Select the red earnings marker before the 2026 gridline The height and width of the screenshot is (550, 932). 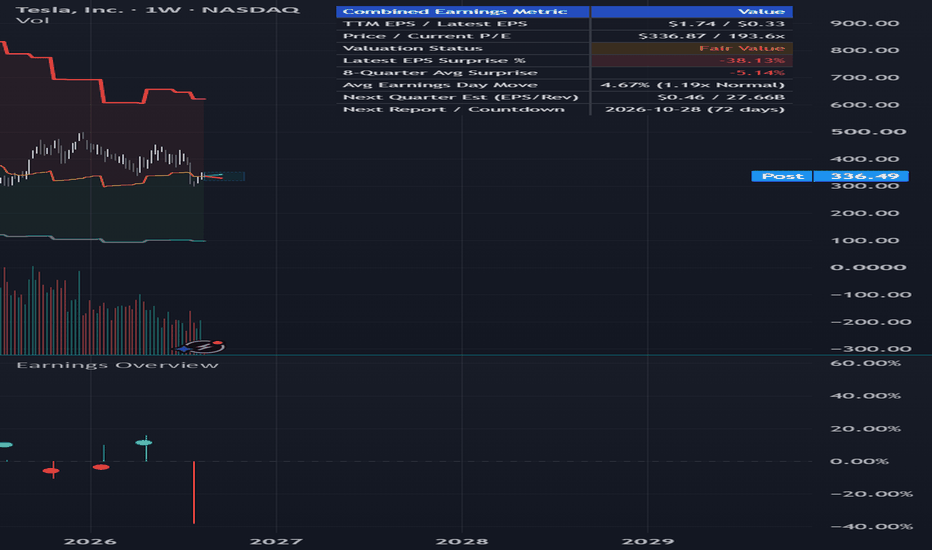51,471
